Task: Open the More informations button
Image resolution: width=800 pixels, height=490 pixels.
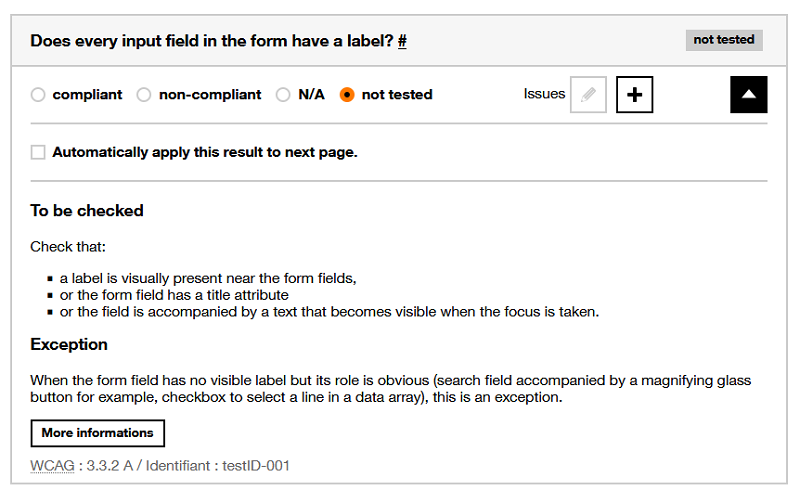Action: point(97,433)
